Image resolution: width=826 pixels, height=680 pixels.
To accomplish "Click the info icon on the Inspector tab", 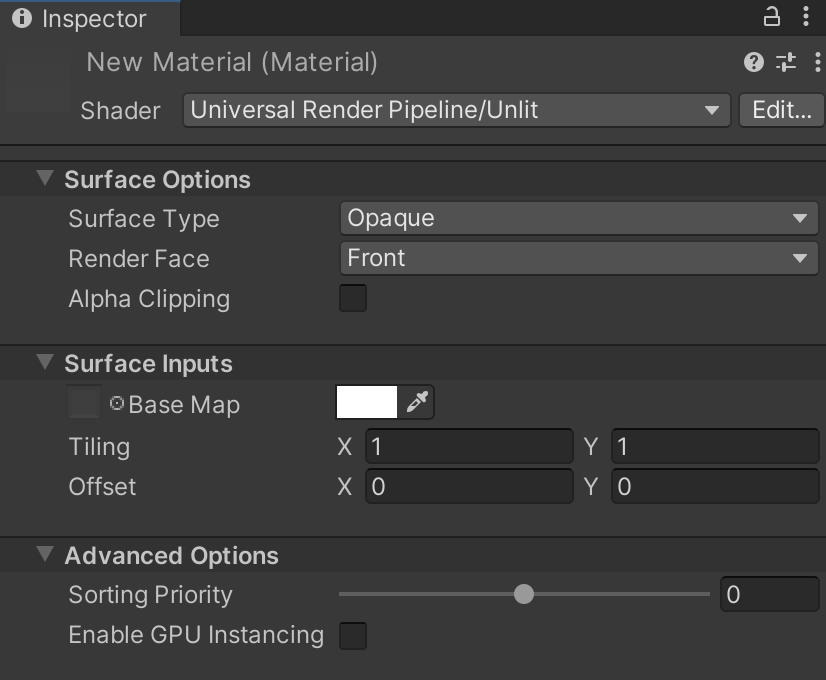I will click(22, 17).
